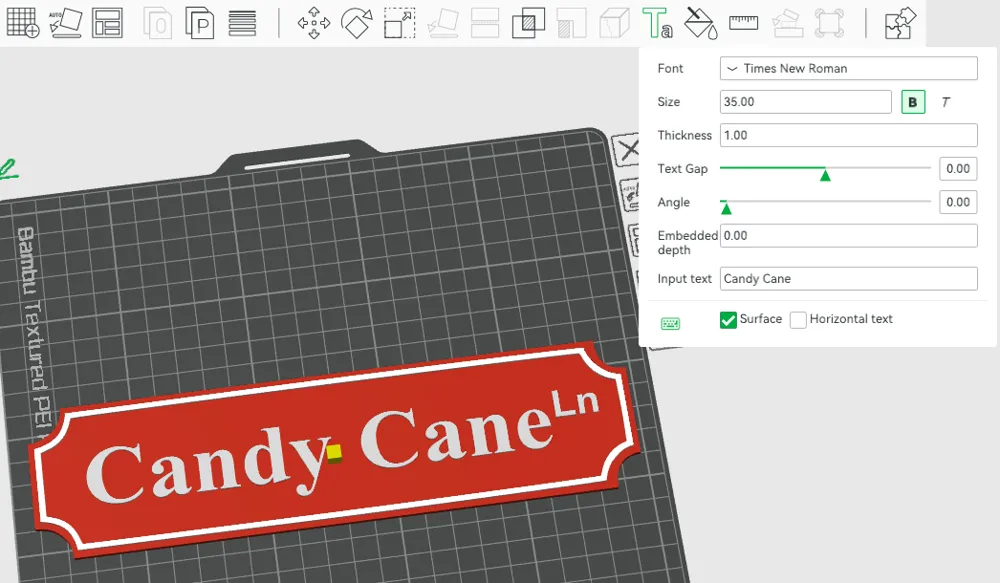Click the Text Gap value box
Viewport: 1000px width, 583px height.
click(x=958, y=169)
